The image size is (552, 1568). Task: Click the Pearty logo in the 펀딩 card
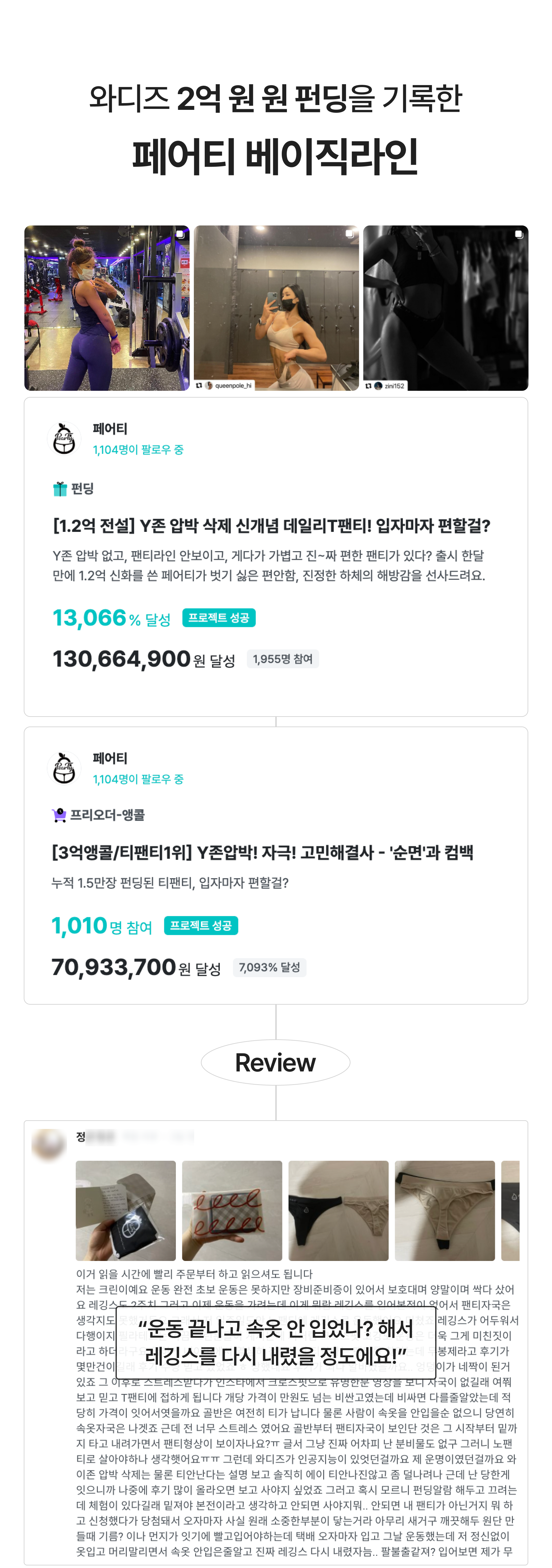coord(64,438)
